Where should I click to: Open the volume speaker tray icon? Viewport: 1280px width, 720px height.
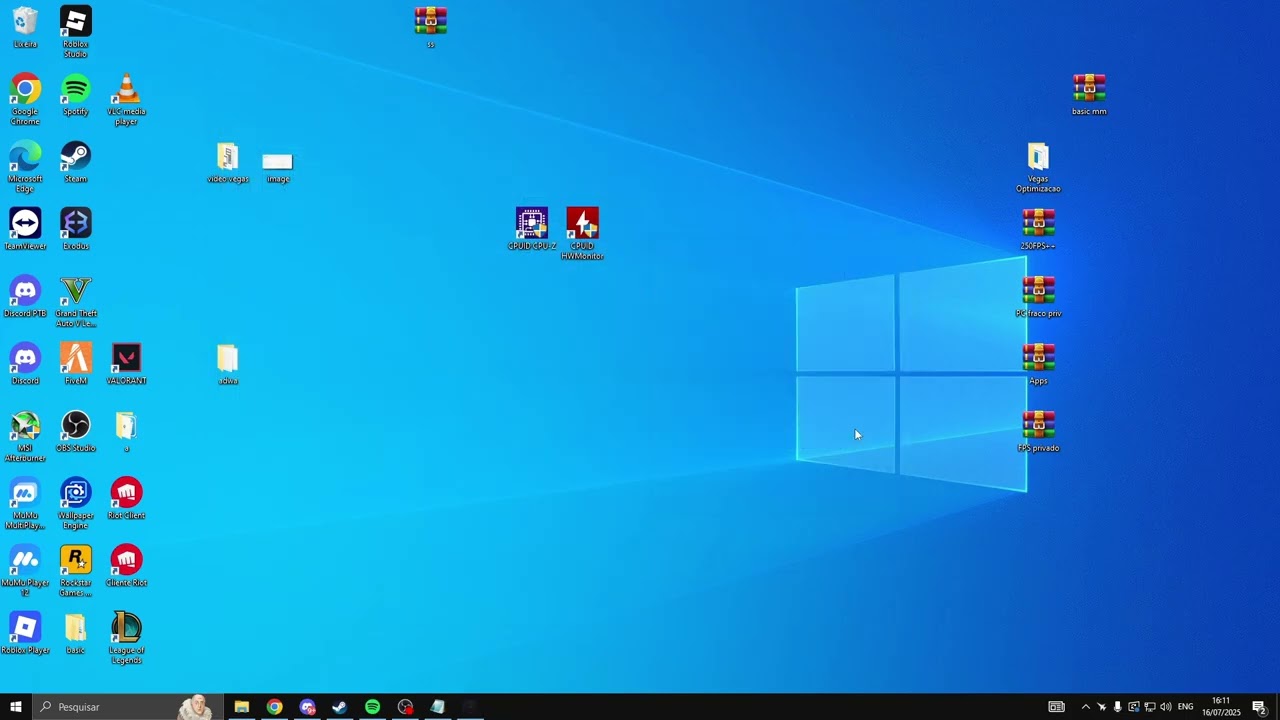tap(1165, 707)
